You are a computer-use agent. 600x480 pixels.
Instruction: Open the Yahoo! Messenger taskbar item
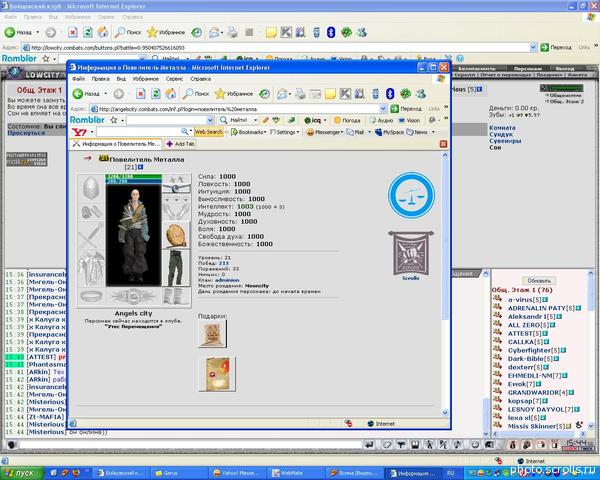click(237, 473)
